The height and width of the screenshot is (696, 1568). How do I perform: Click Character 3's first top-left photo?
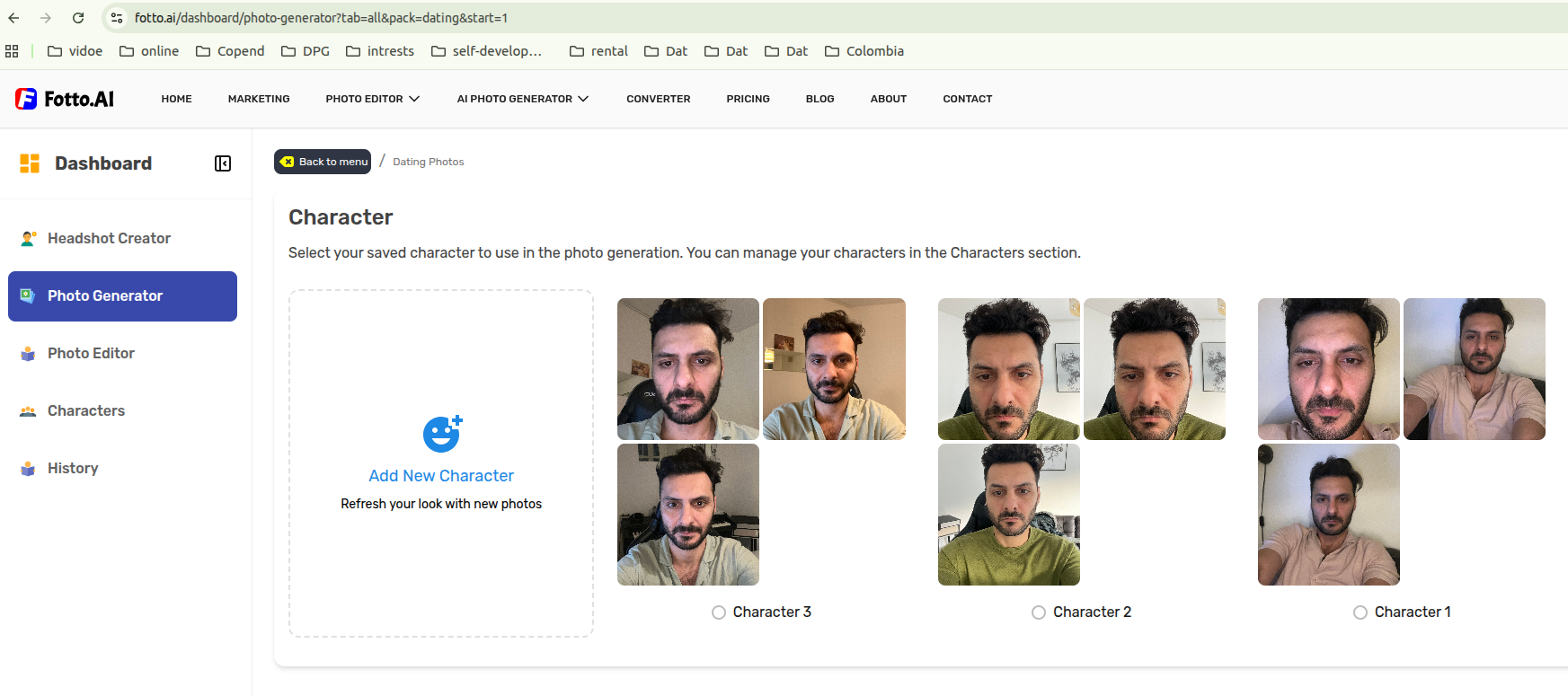click(688, 369)
